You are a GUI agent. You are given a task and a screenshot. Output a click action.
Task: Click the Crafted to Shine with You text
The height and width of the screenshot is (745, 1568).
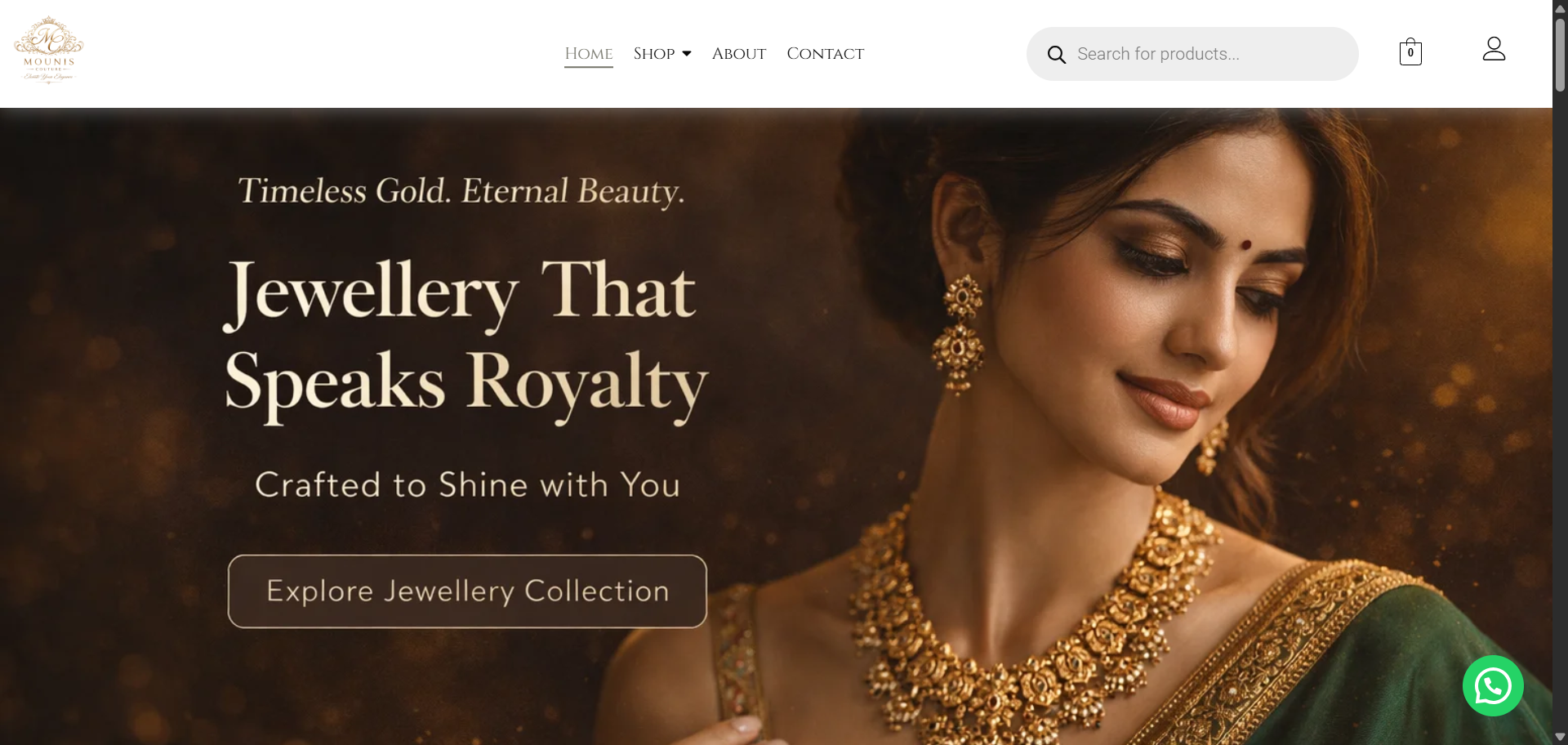pos(468,485)
